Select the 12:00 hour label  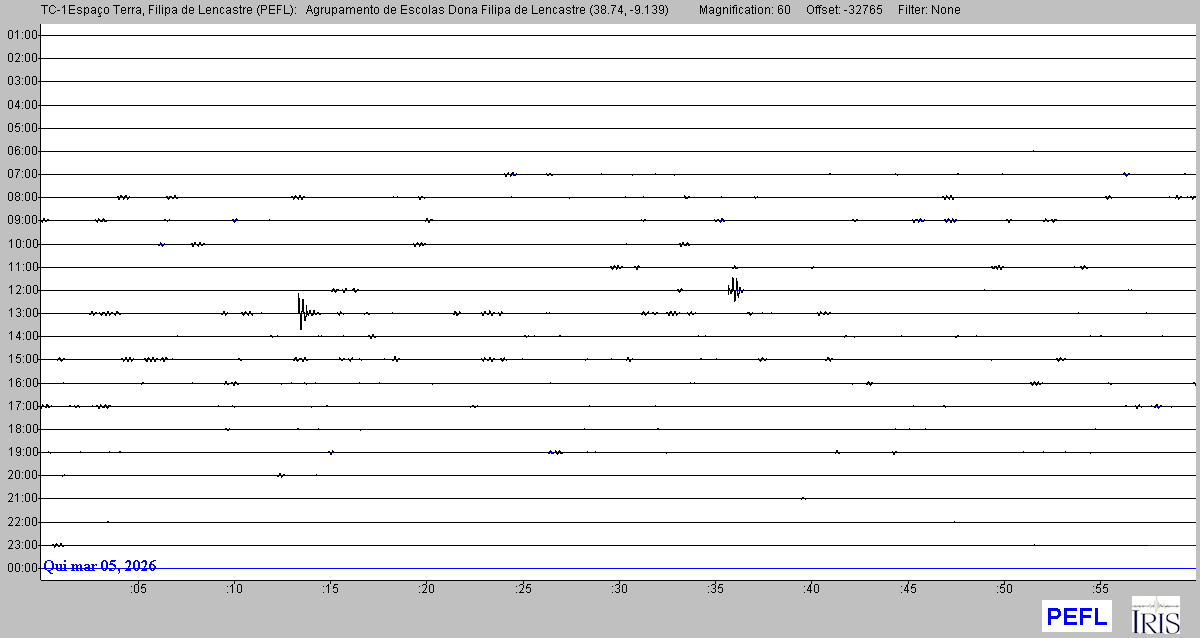pyautogui.click(x=21, y=290)
